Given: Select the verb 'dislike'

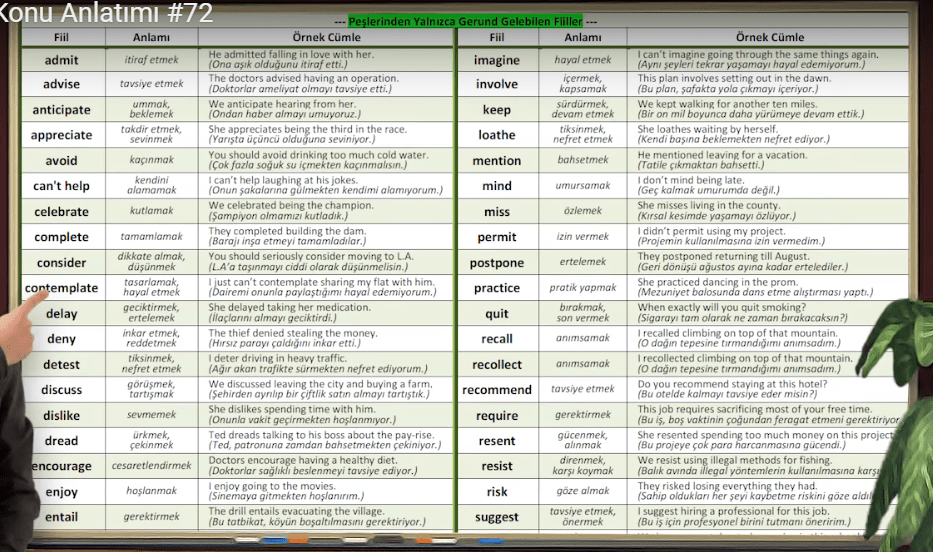Looking at the screenshot, I should [61, 415].
